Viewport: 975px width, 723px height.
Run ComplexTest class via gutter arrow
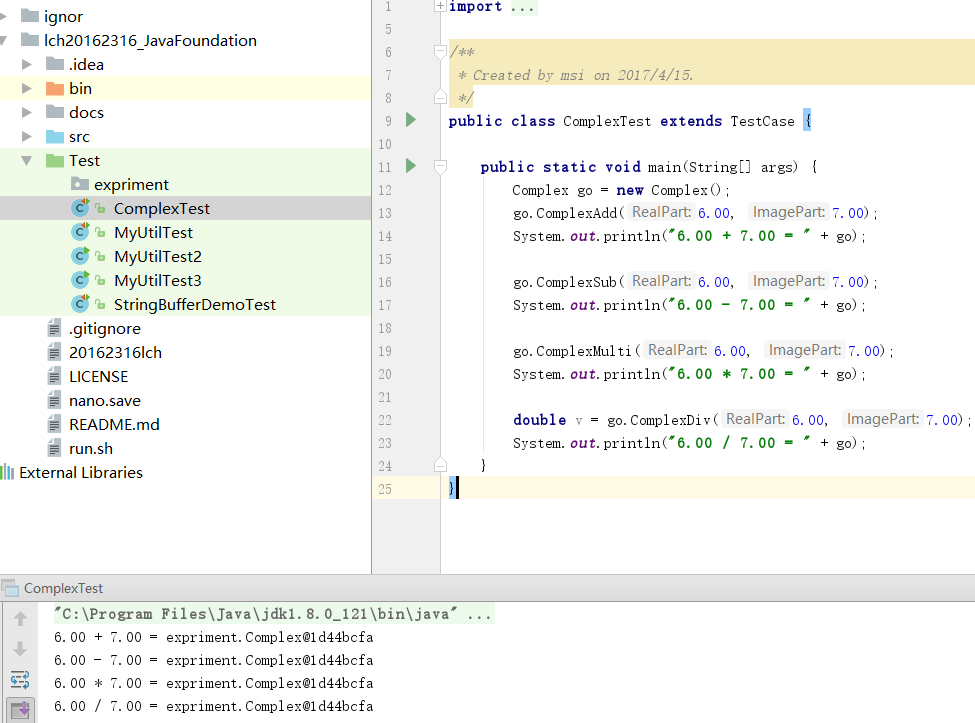coord(410,119)
